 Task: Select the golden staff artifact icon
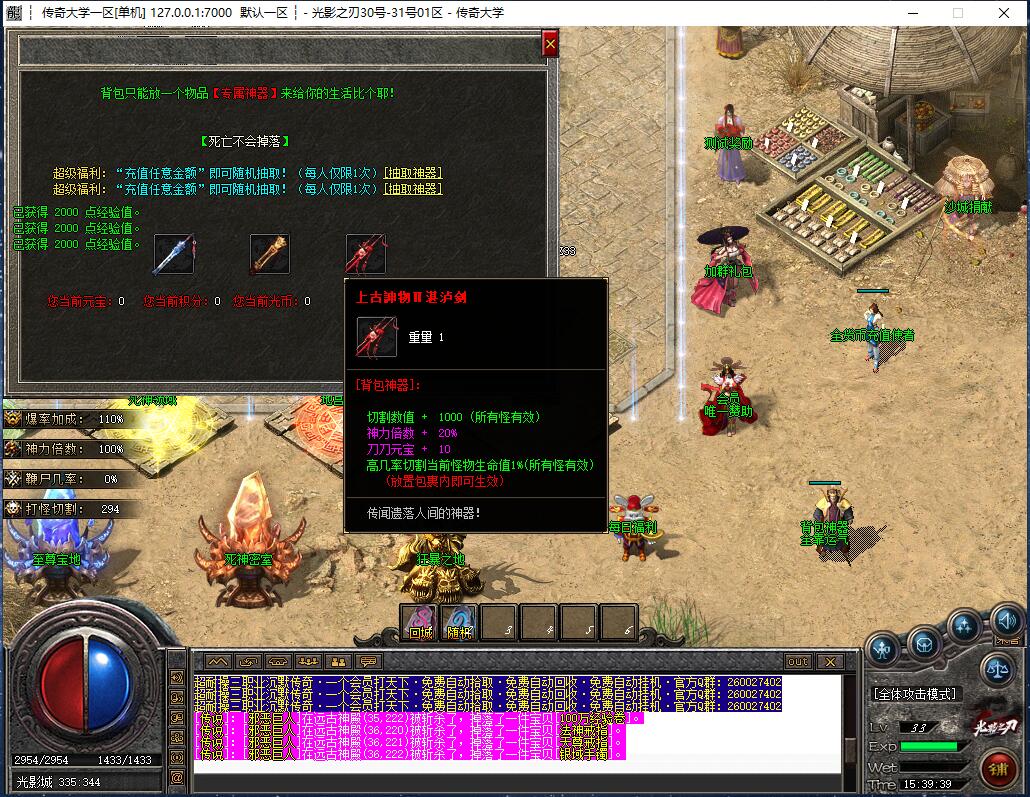coord(269,254)
